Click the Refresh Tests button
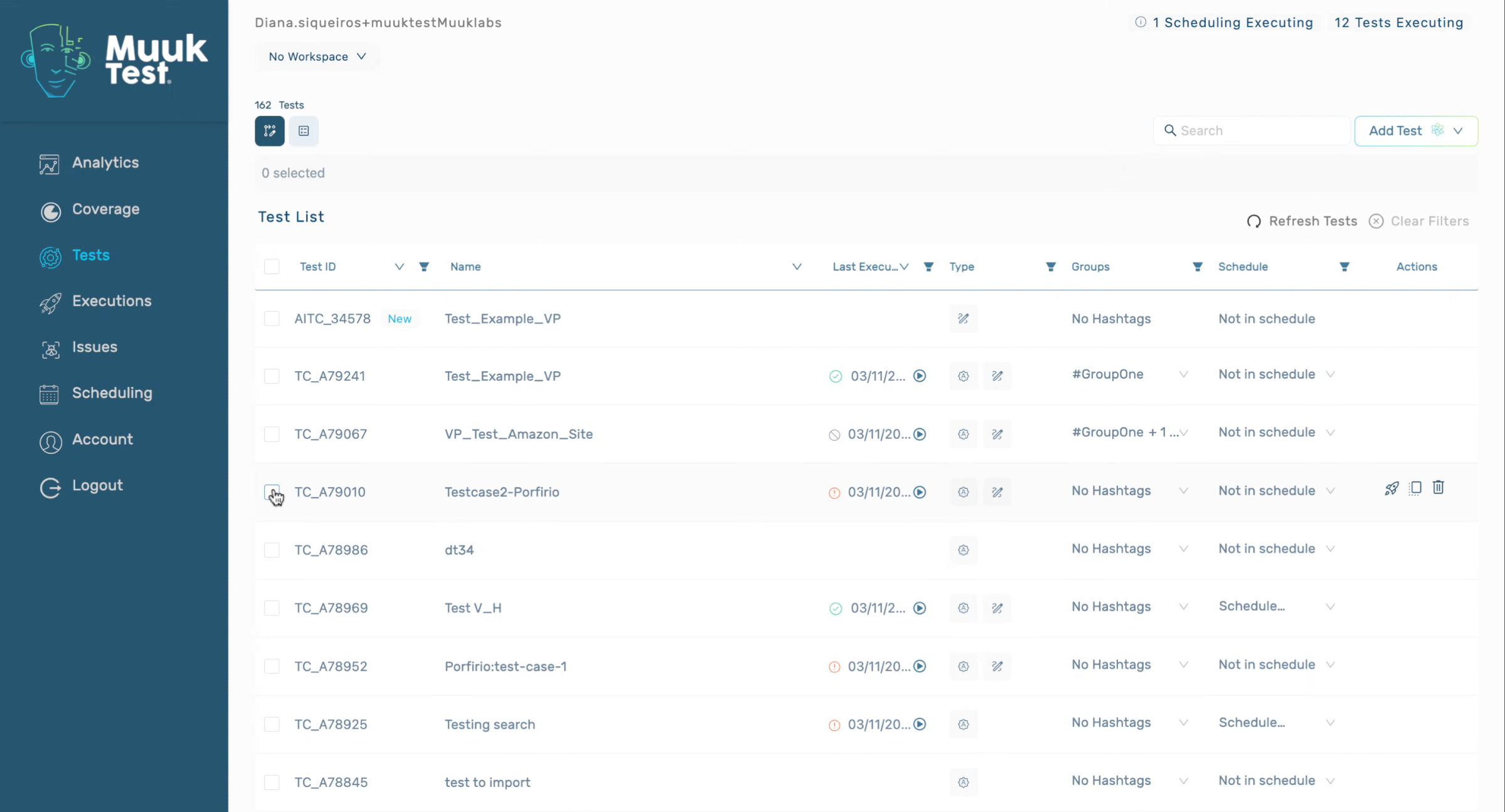The image size is (1505, 812). [x=1302, y=221]
